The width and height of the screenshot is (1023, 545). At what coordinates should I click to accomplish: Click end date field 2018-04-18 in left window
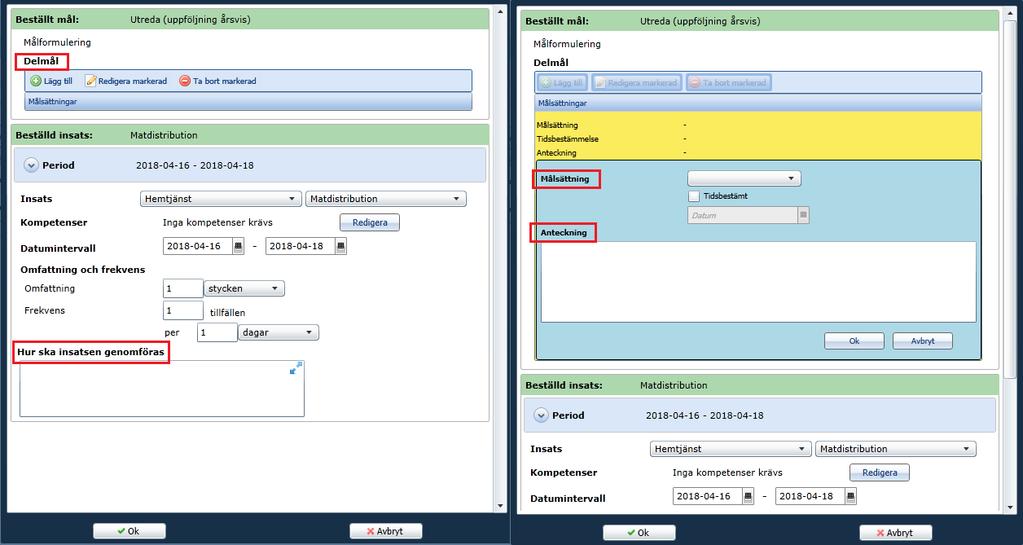coord(300,246)
